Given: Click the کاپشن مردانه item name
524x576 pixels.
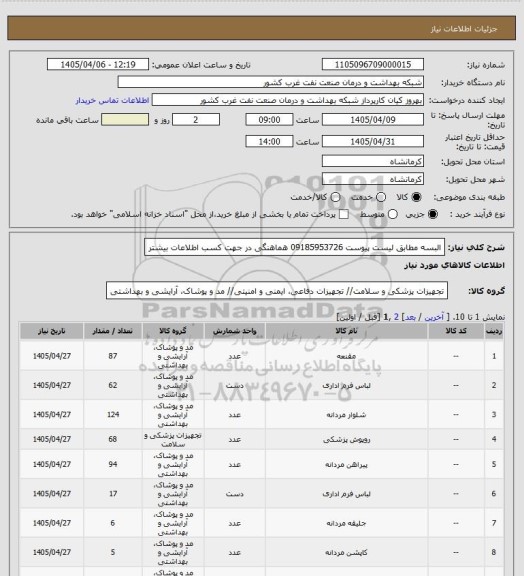Looking at the screenshot, I should [x=346, y=552].
